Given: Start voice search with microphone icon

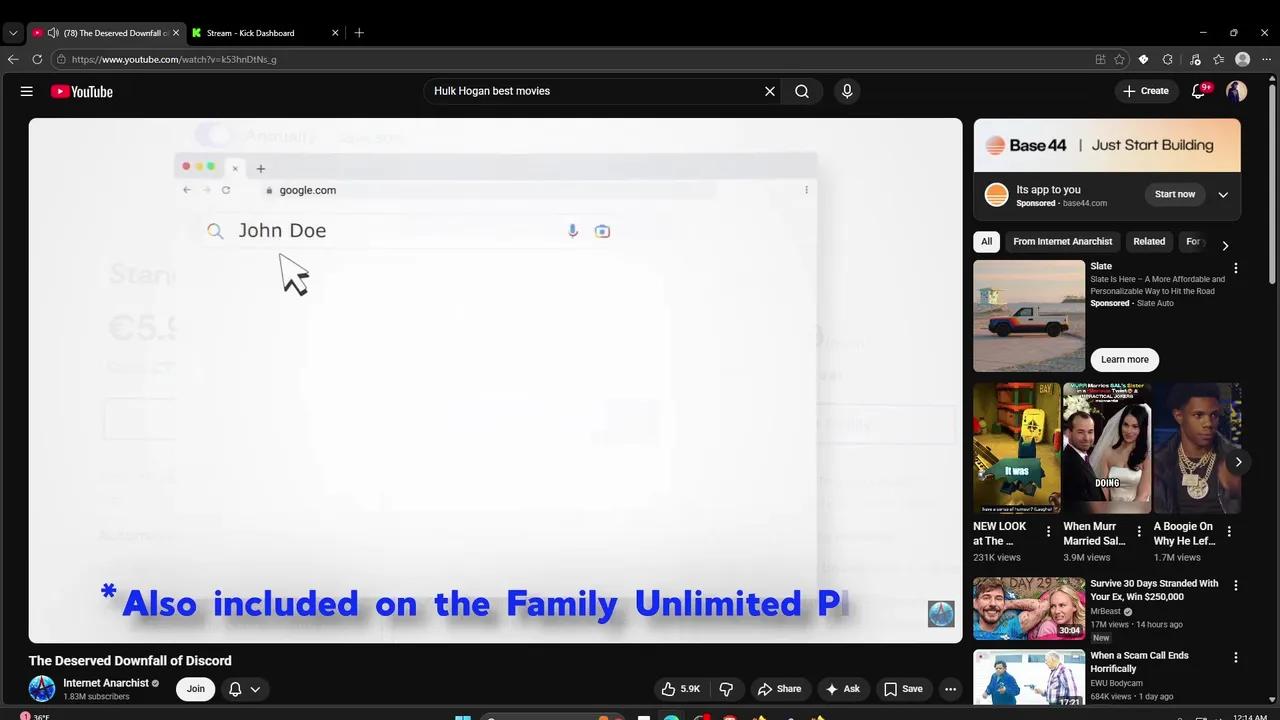Looking at the screenshot, I should (847, 91).
